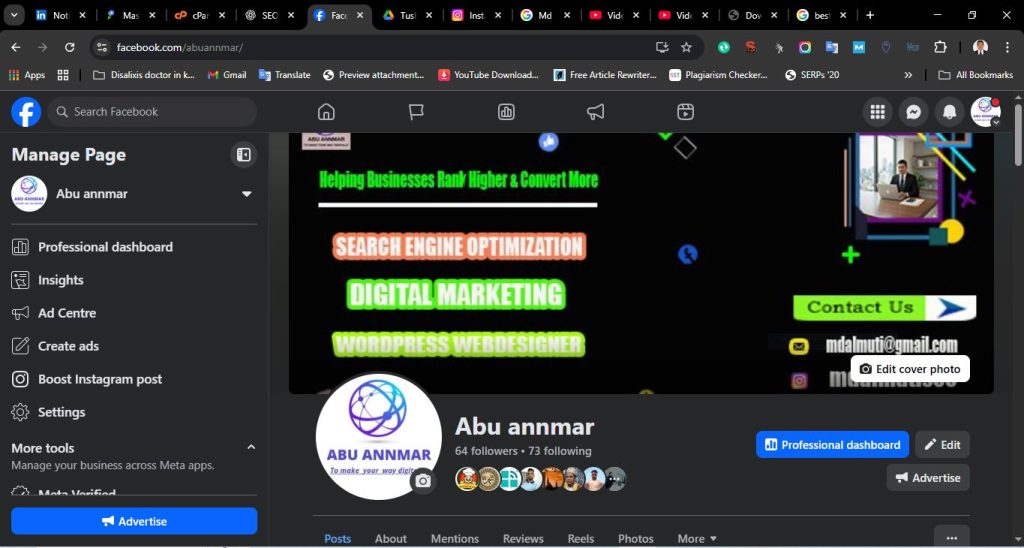Viewport: 1024px width, 548px height.
Task: Go back to previous page
Action: (x=16, y=47)
